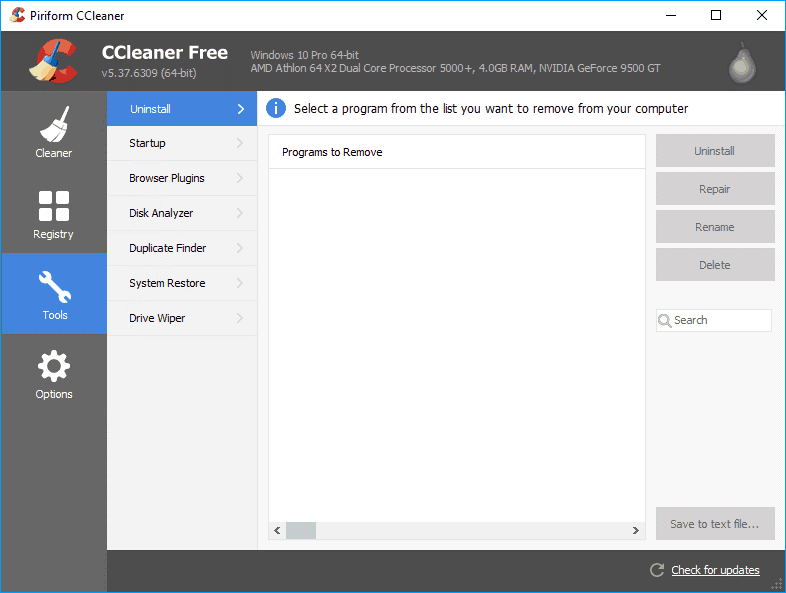Switch to System Restore
This screenshot has height=593, width=786.
click(x=167, y=283)
